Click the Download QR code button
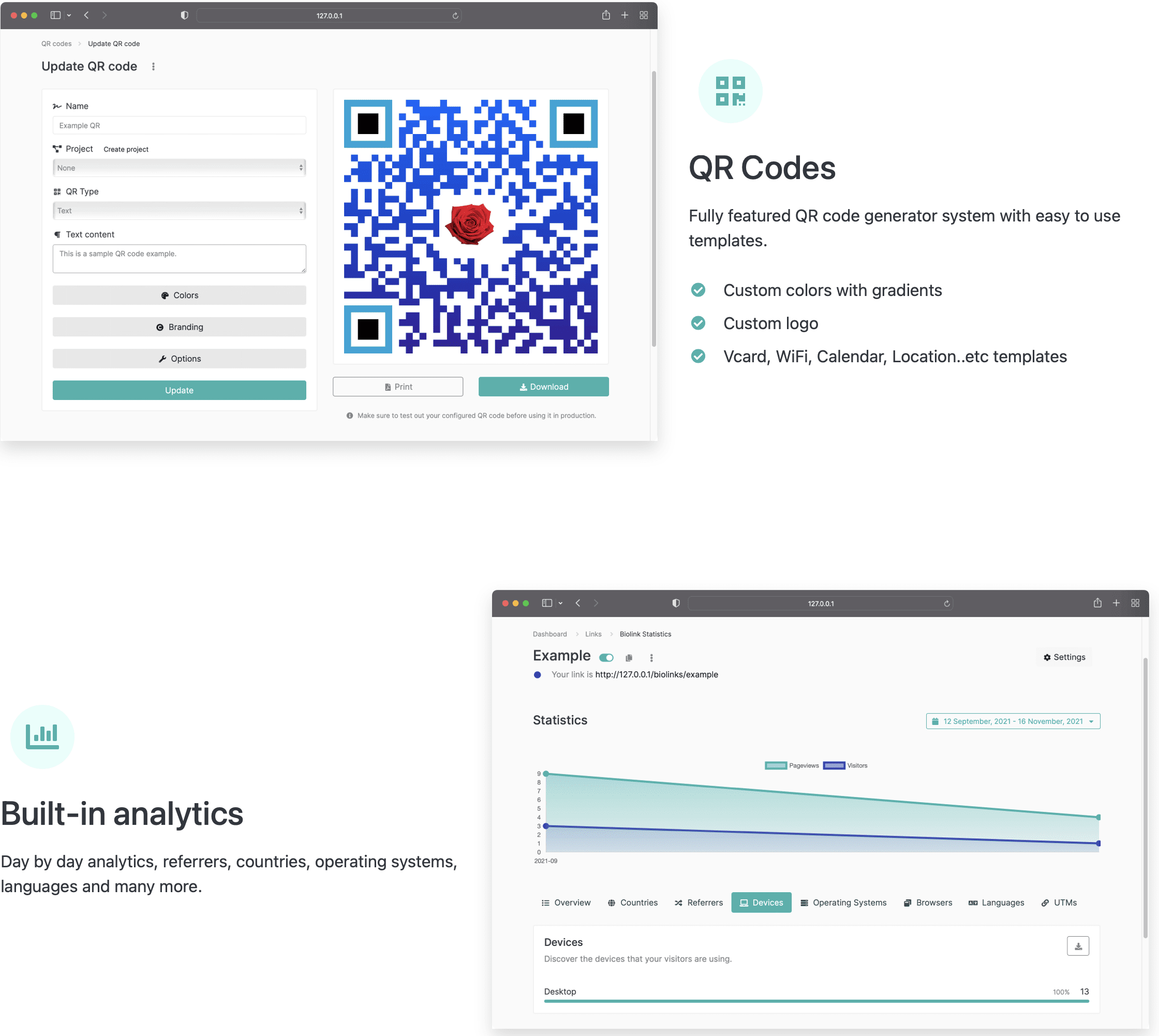Viewport: 1159px width, 1036px height. click(543, 387)
